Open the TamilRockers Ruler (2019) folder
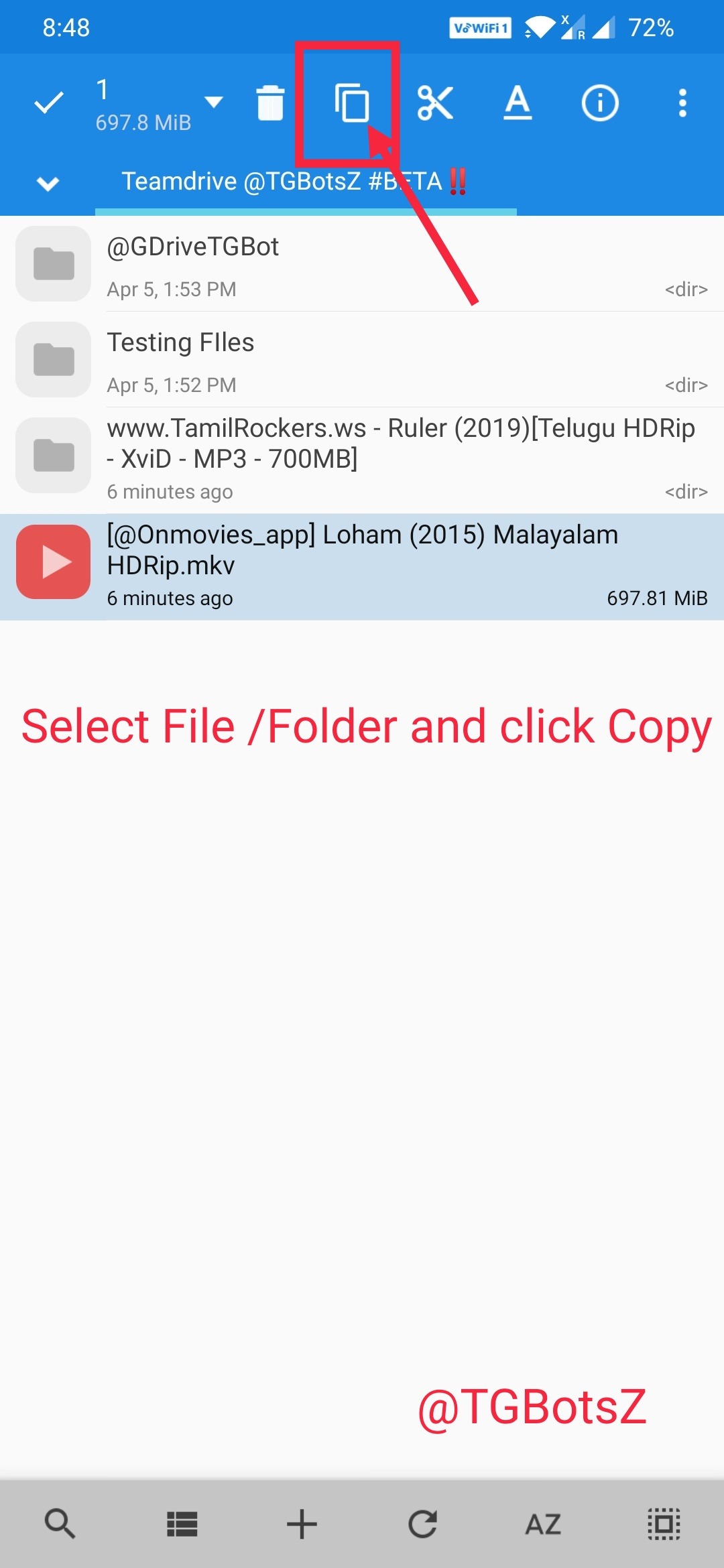Viewport: 724px width, 1568px height. (x=362, y=460)
